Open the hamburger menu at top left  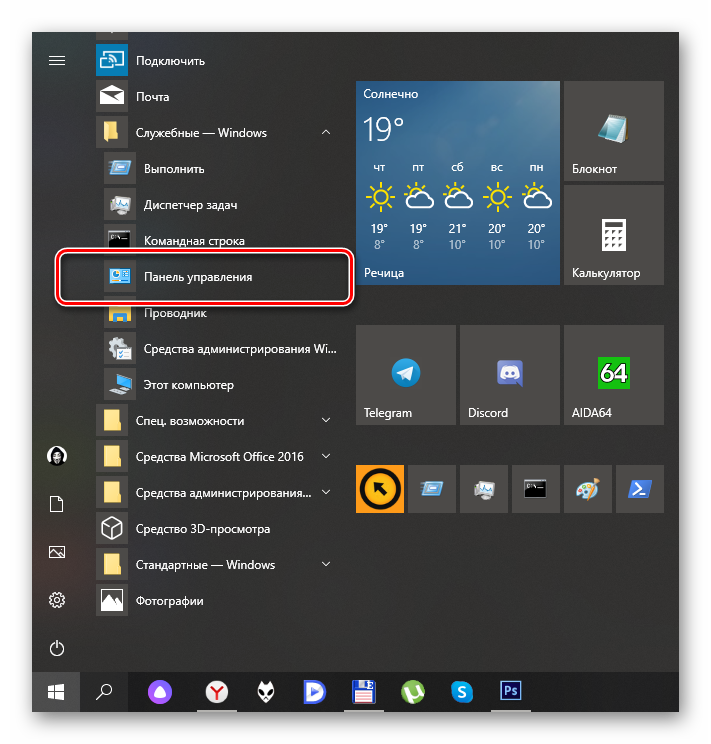point(57,60)
